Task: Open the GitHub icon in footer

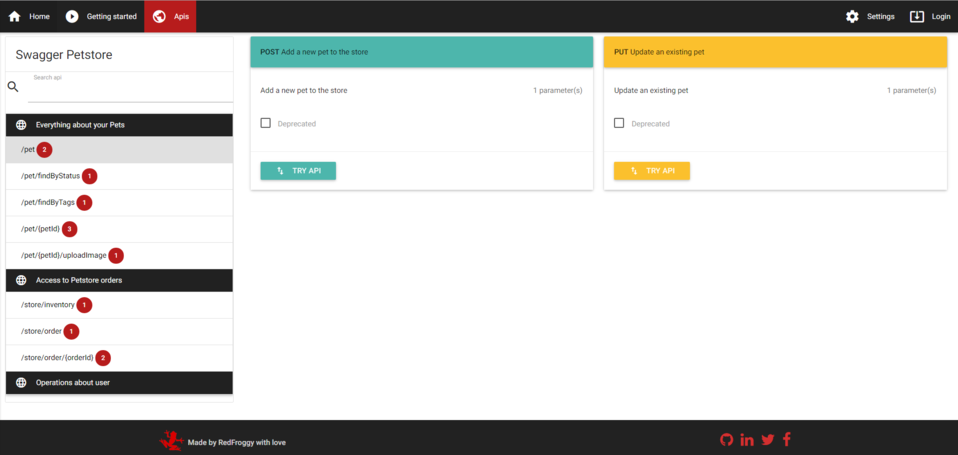Action: tap(726, 439)
